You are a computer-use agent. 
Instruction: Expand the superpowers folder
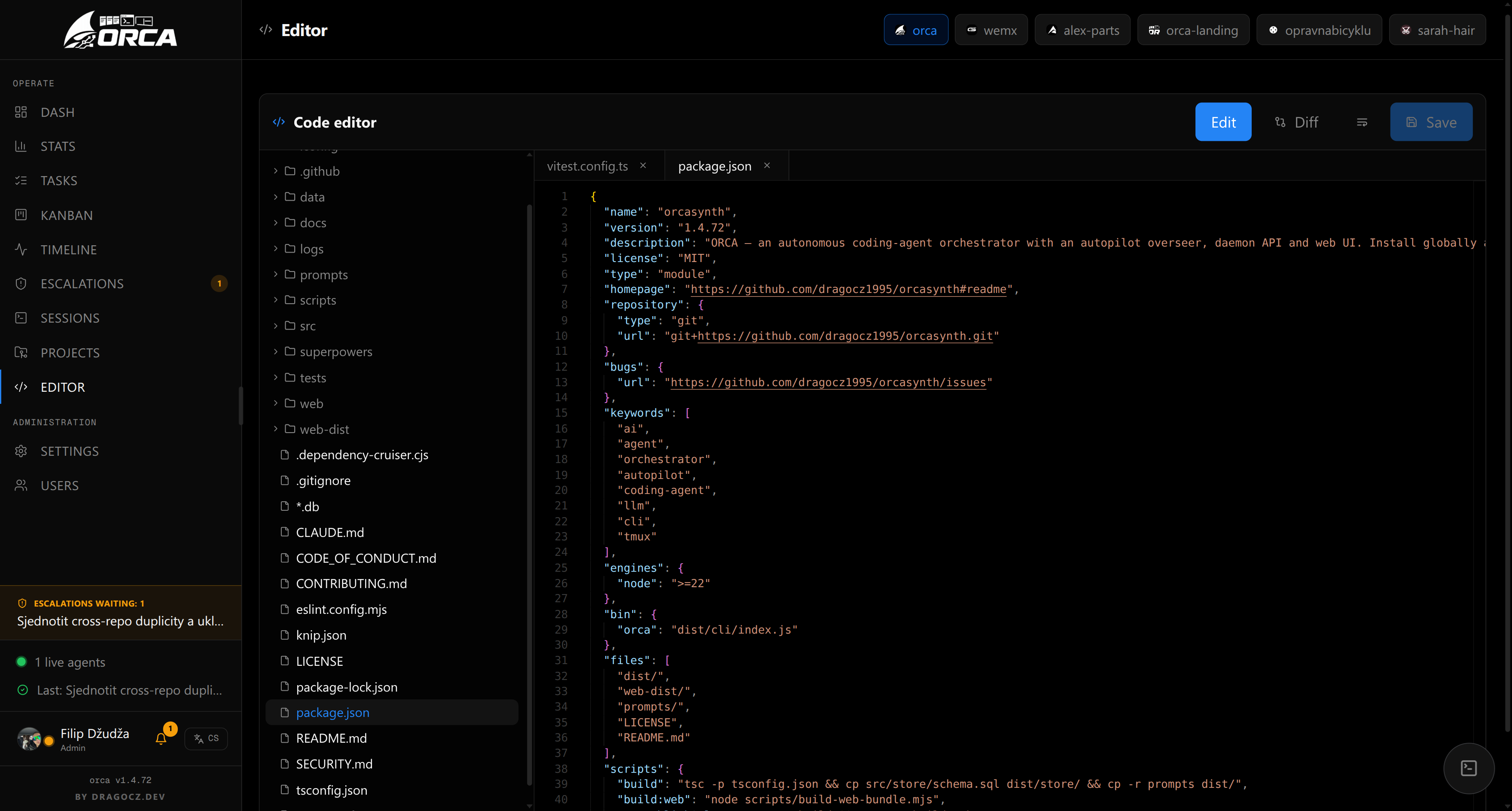coord(392,352)
